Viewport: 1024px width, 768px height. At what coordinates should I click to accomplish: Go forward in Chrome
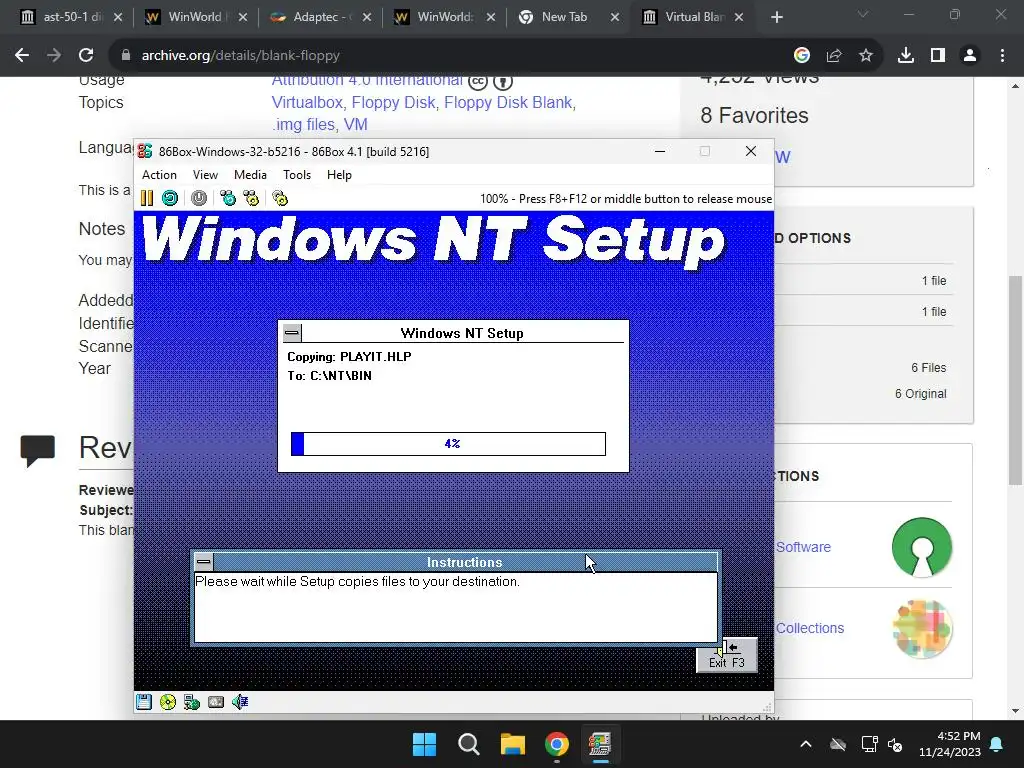coord(54,56)
